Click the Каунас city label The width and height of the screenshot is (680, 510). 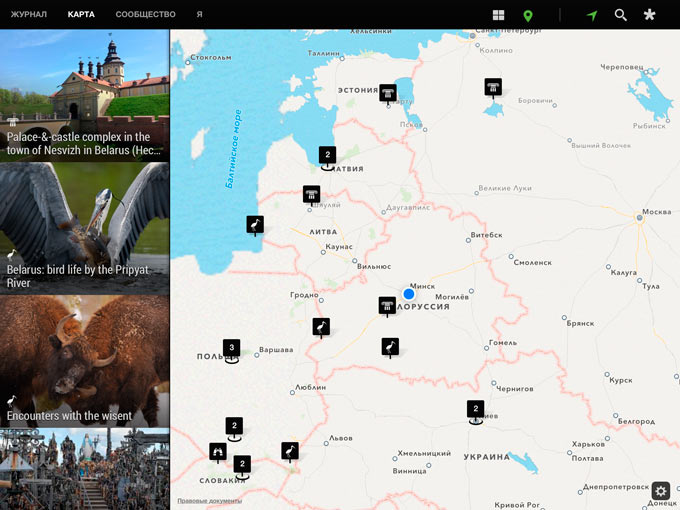339,246
